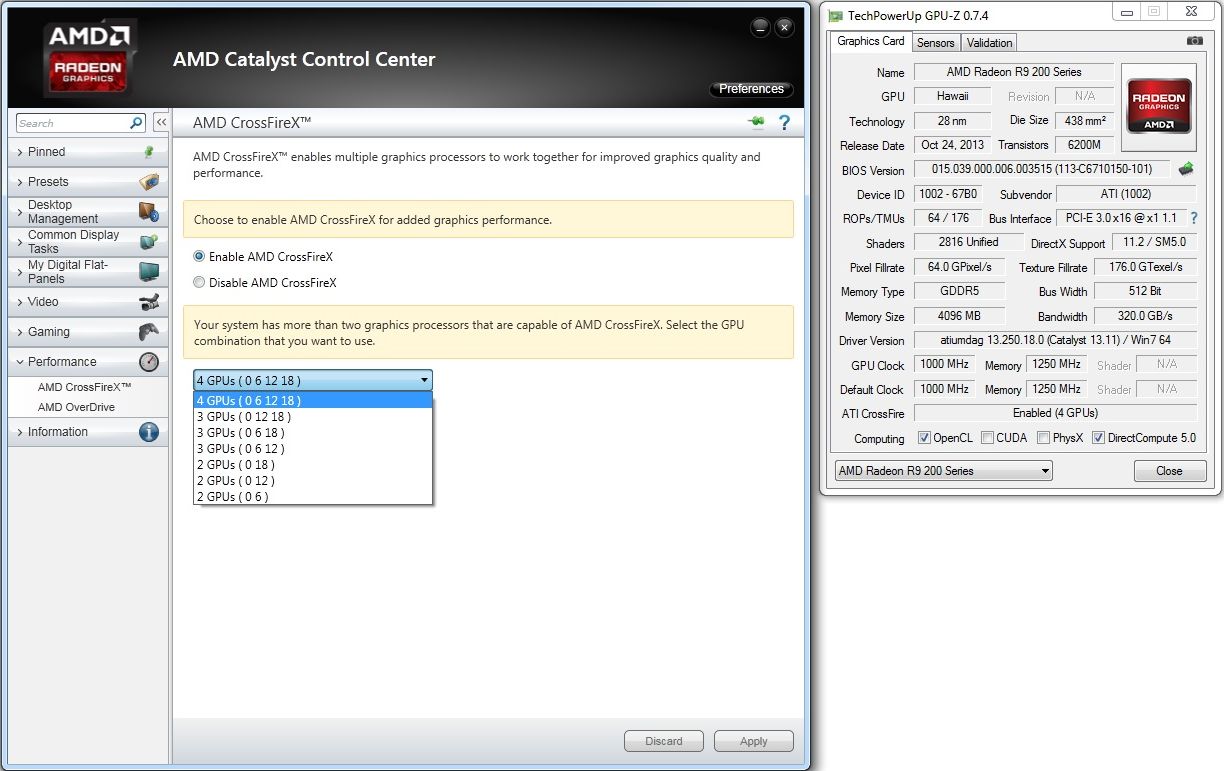The width and height of the screenshot is (1224, 771).
Task: Click the BIOS save chip icon in GPU-Z
Action: tap(1187, 169)
